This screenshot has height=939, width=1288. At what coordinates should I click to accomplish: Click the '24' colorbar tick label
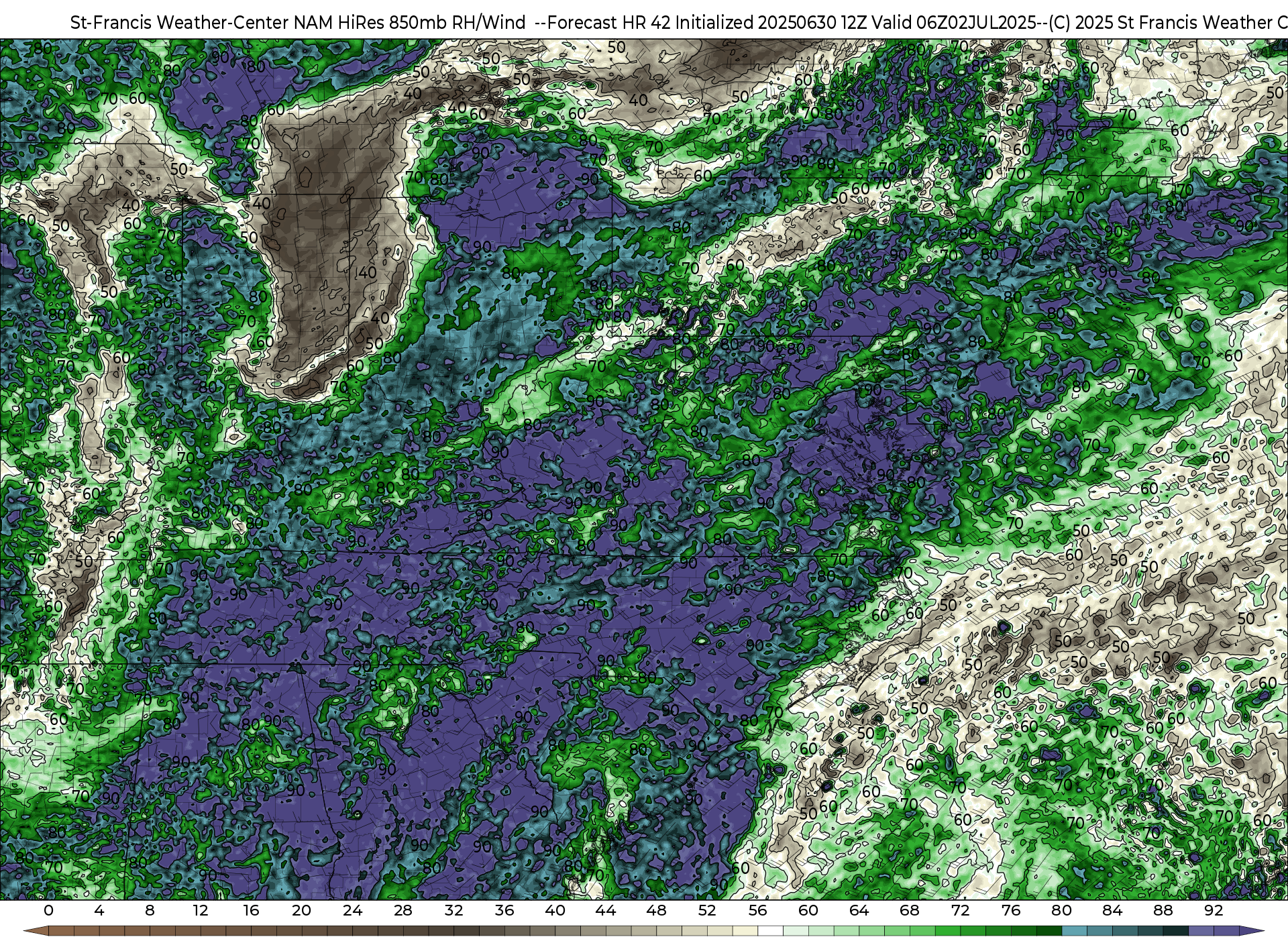click(x=352, y=910)
